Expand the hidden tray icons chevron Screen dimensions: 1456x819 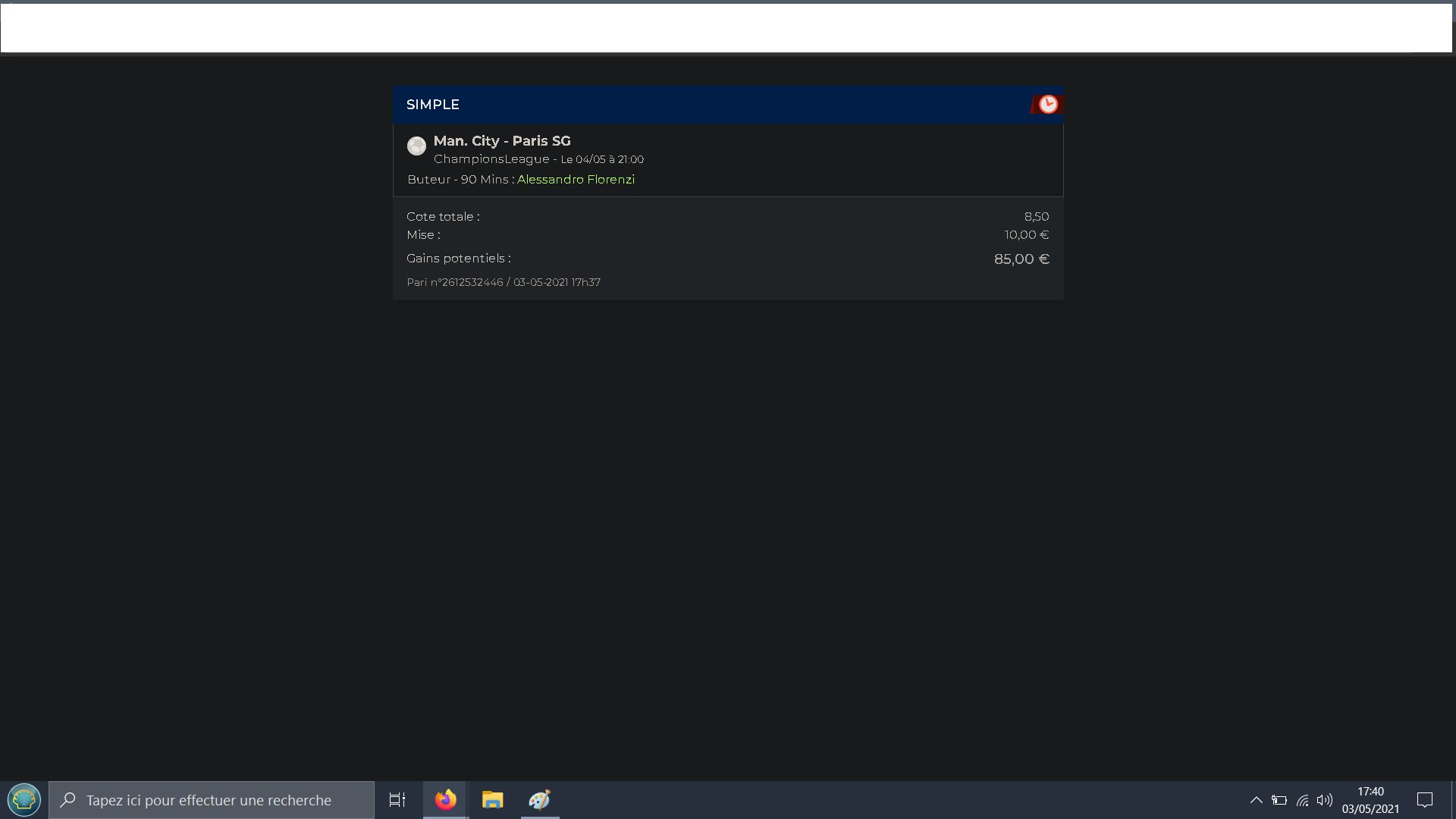(1256, 800)
